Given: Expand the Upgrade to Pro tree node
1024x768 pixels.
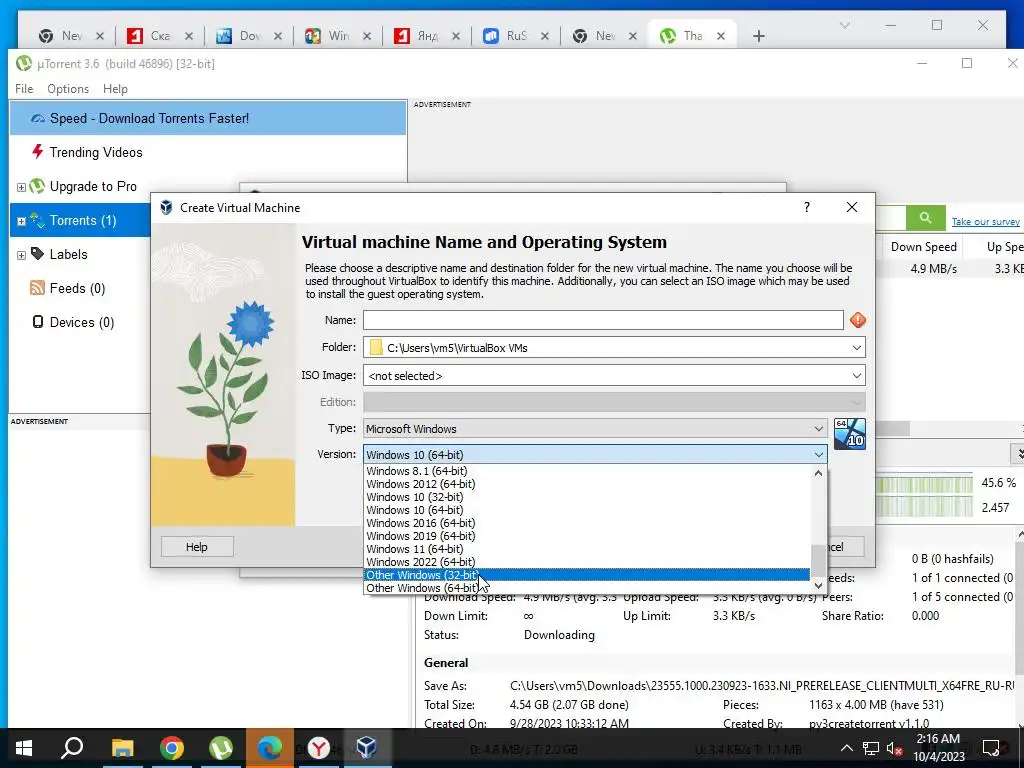Looking at the screenshot, I should 21,187.
